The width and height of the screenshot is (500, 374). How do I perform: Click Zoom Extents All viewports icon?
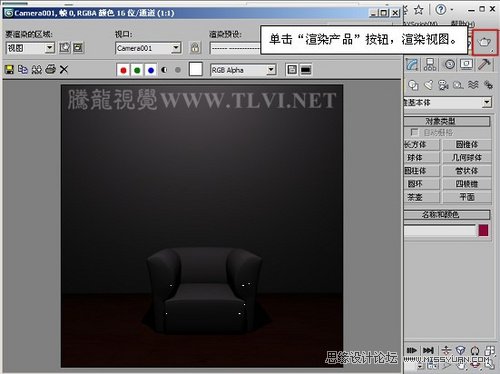click(489, 350)
